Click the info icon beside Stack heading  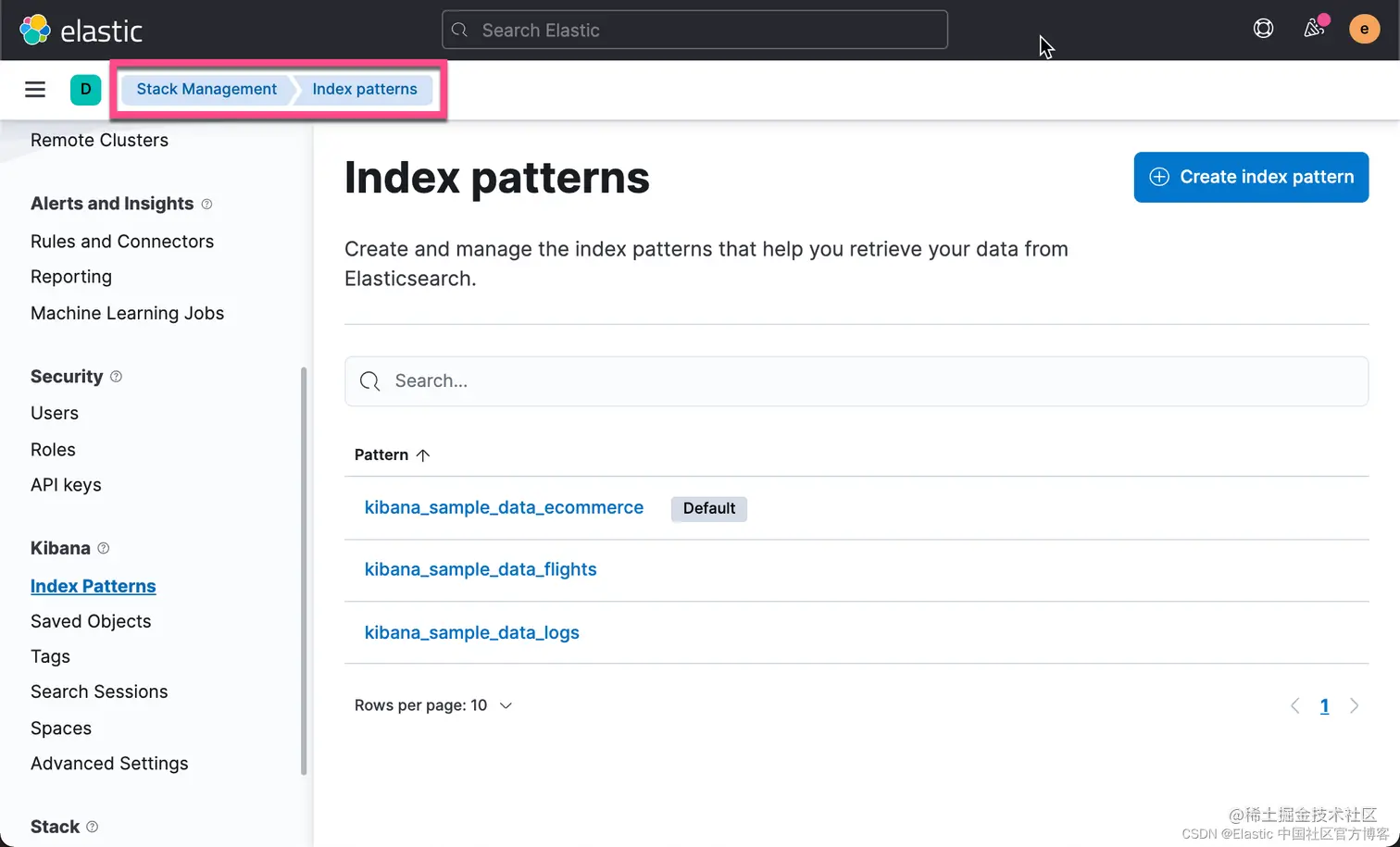click(92, 827)
